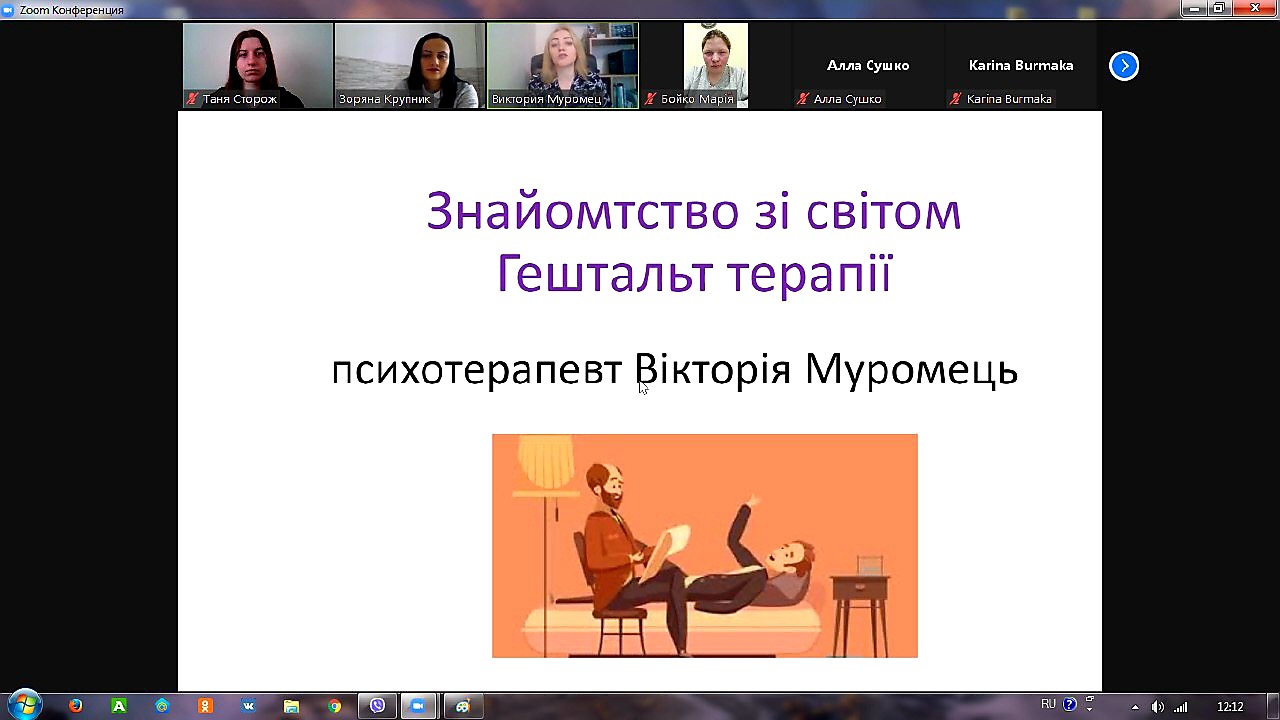Minimize the Zoom Конференция window

1195,8
